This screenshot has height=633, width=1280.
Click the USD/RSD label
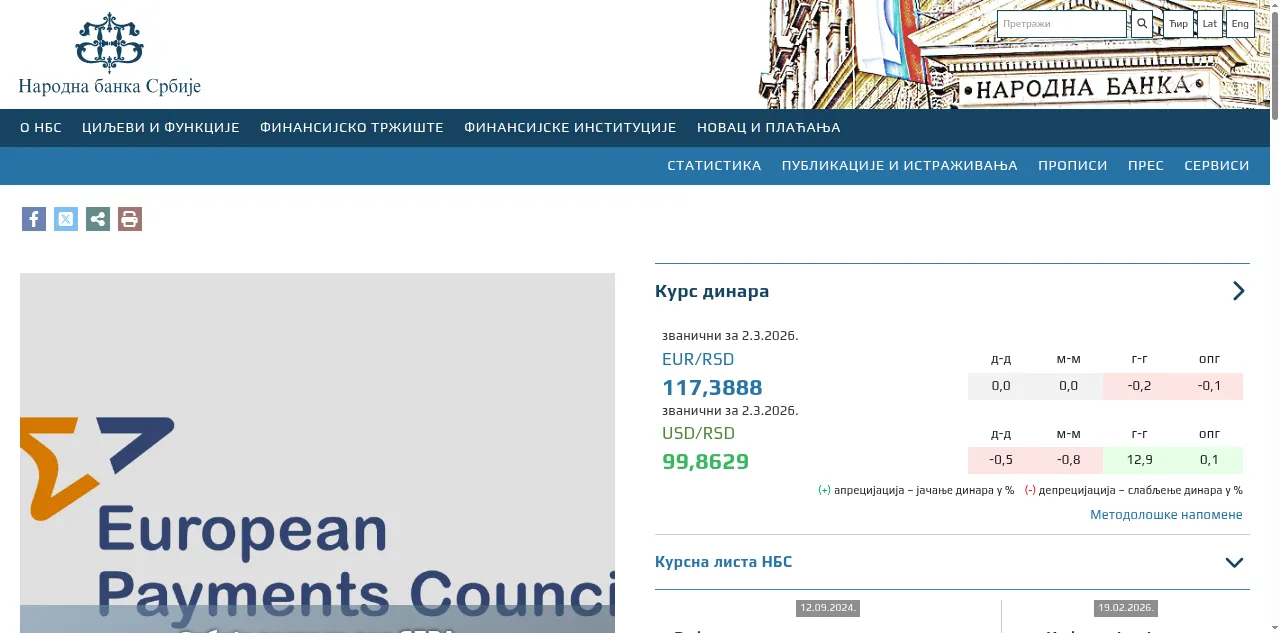698,434
